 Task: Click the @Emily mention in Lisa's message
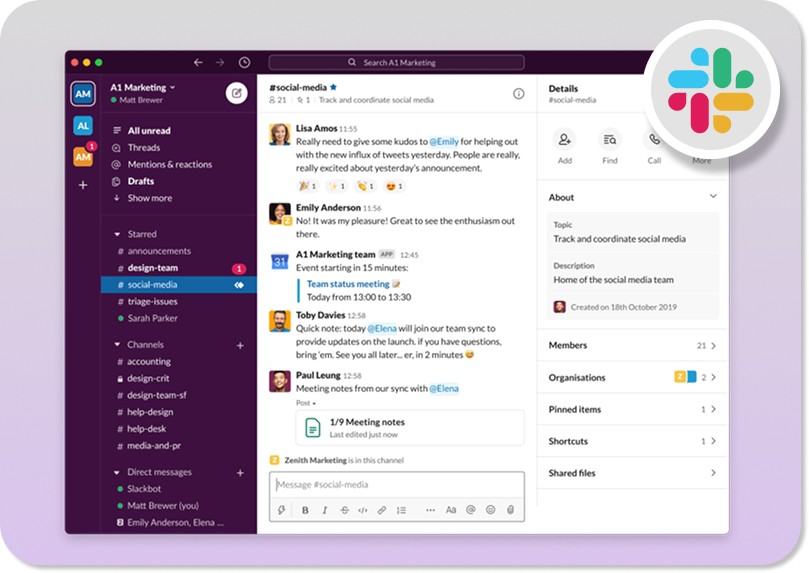444,141
